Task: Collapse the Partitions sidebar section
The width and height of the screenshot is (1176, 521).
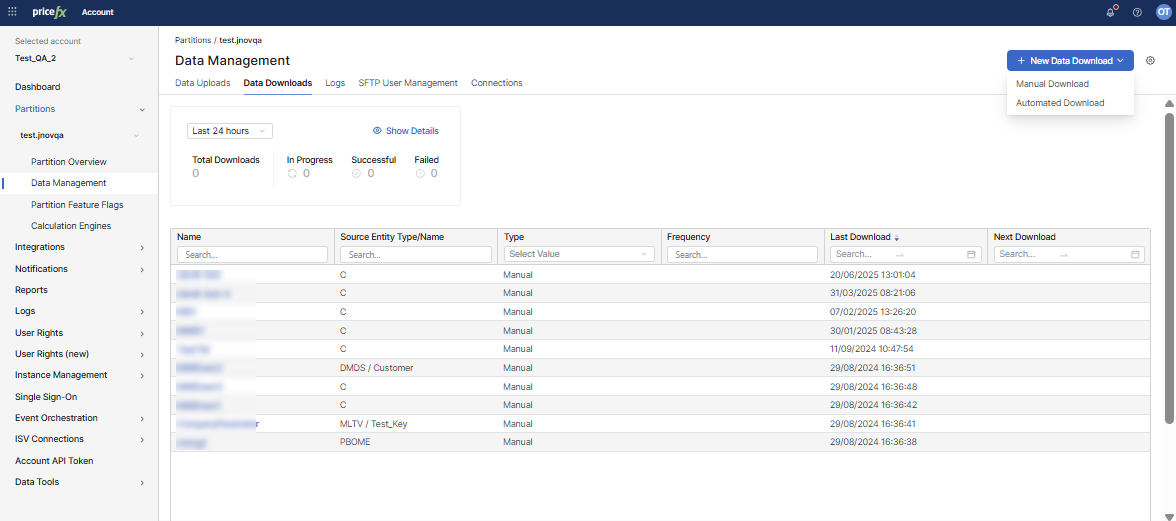Action: [x=141, y=109]
